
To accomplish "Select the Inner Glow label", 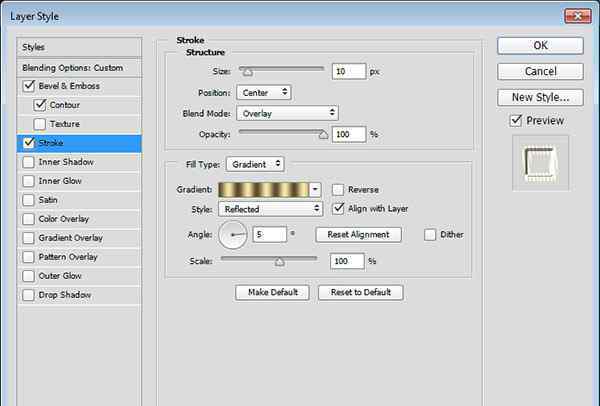I will coord(60,181).
